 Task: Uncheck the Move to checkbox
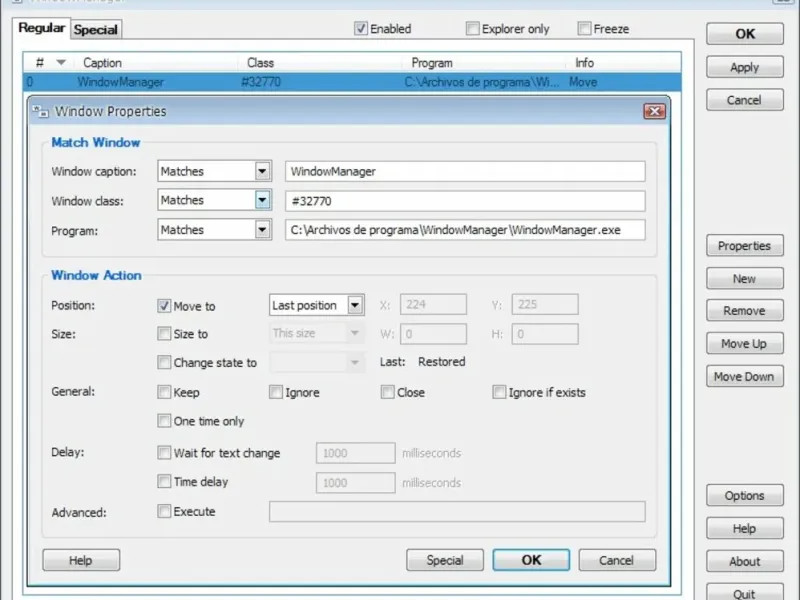[164, 306]
